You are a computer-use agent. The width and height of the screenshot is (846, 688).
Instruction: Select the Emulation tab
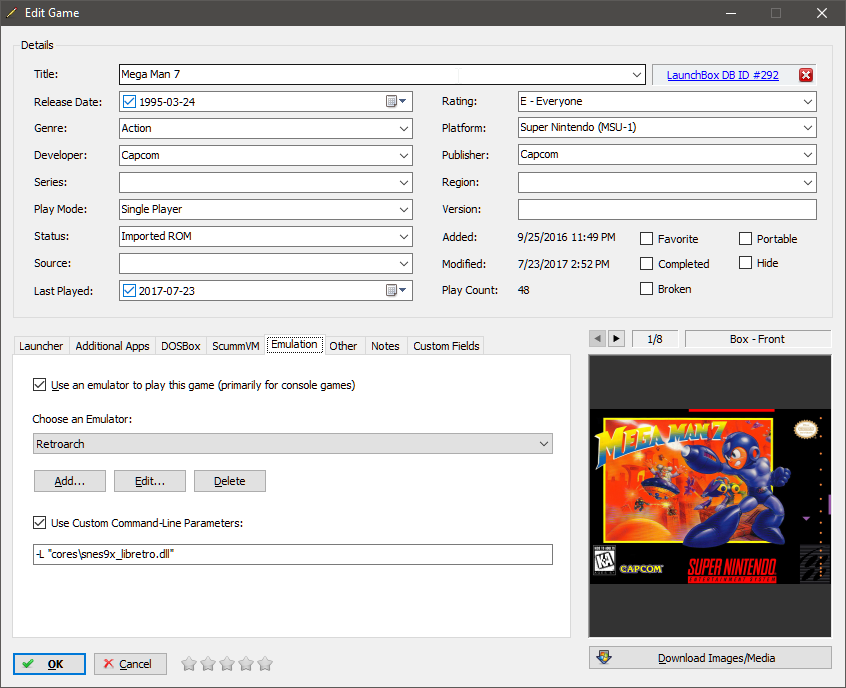click(x=295, y=344)
